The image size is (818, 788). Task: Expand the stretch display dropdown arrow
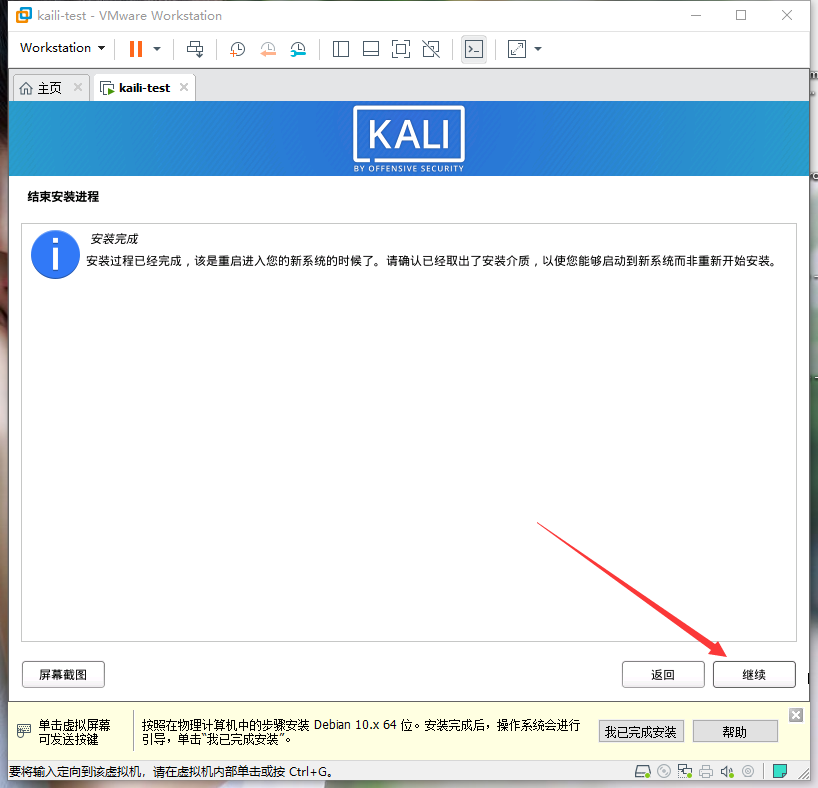coord(538,49)
